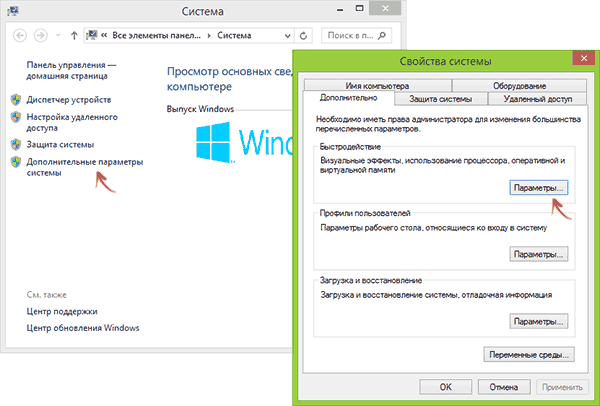Click the Back navigation arrow
600x406 pixels.
(x=21, y=34)
